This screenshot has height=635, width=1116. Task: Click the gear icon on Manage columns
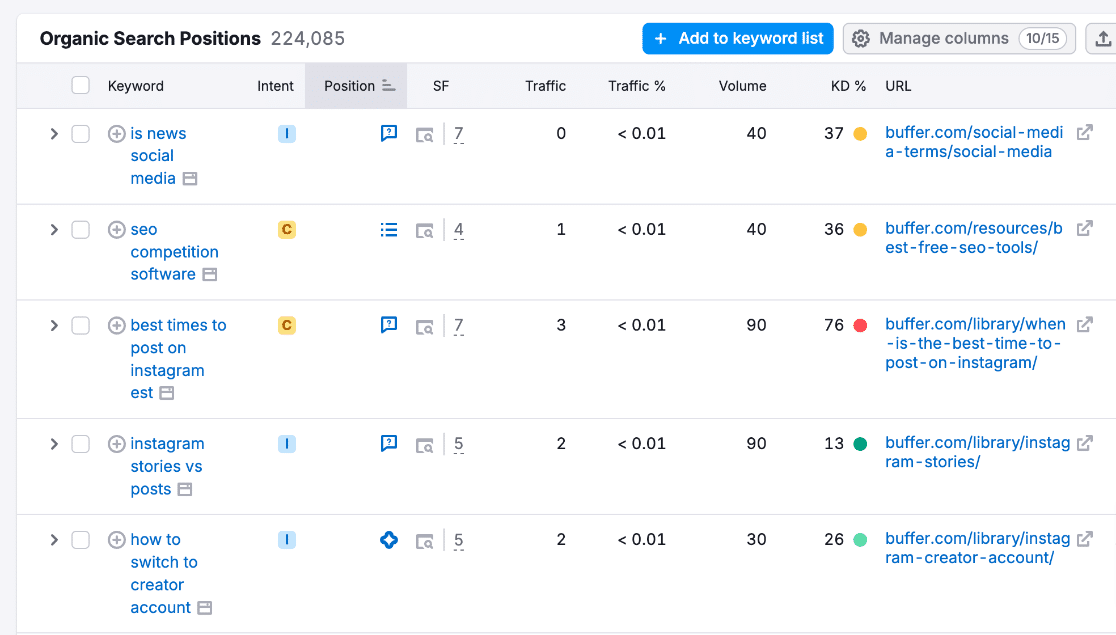click(861, 38)
